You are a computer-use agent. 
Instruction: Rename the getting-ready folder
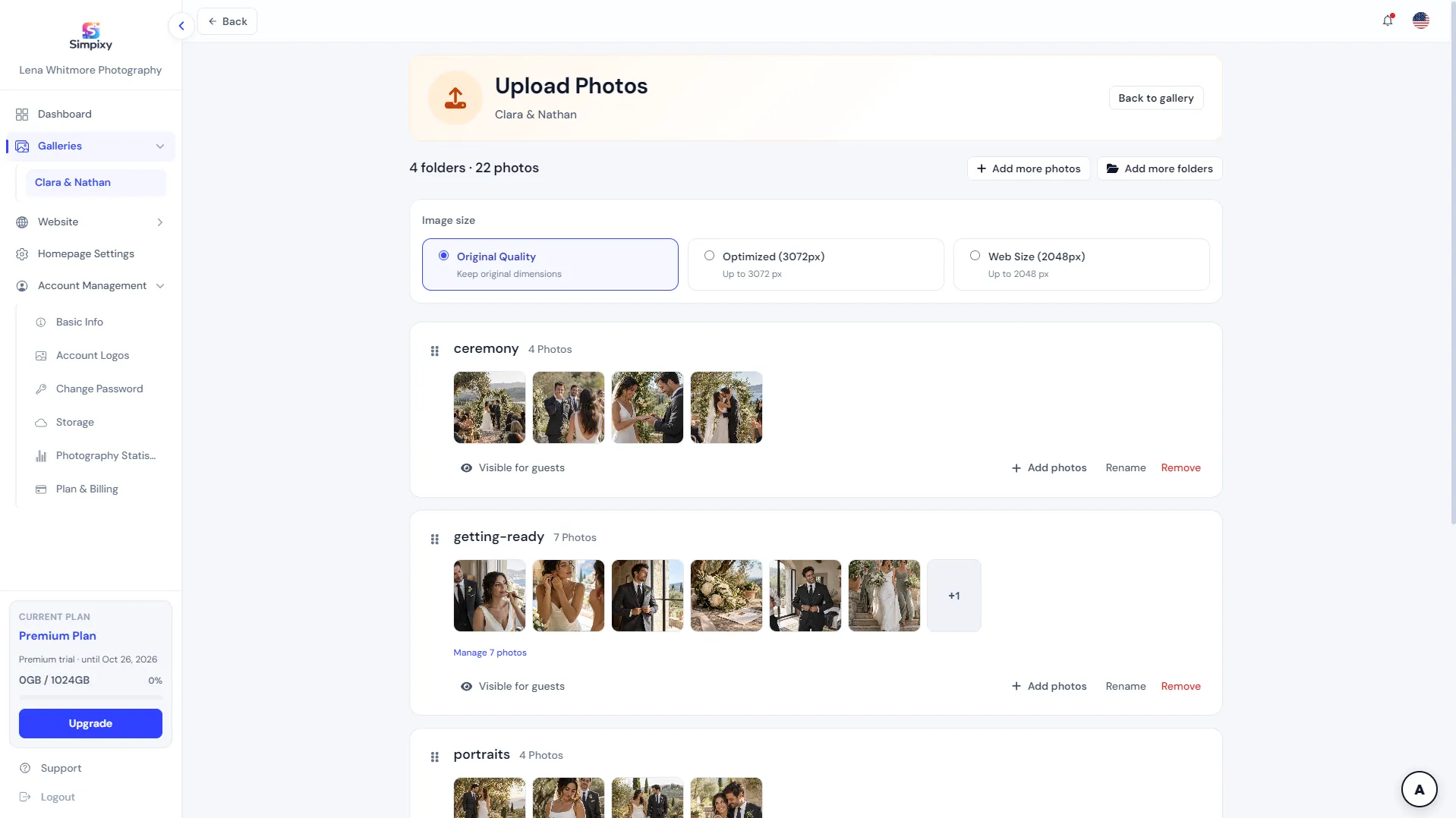click(1126, 687)
